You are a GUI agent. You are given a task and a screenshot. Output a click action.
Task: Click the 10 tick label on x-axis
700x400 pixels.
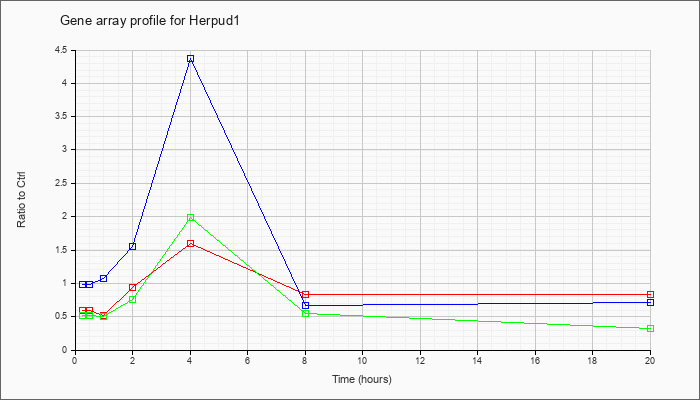362,360
